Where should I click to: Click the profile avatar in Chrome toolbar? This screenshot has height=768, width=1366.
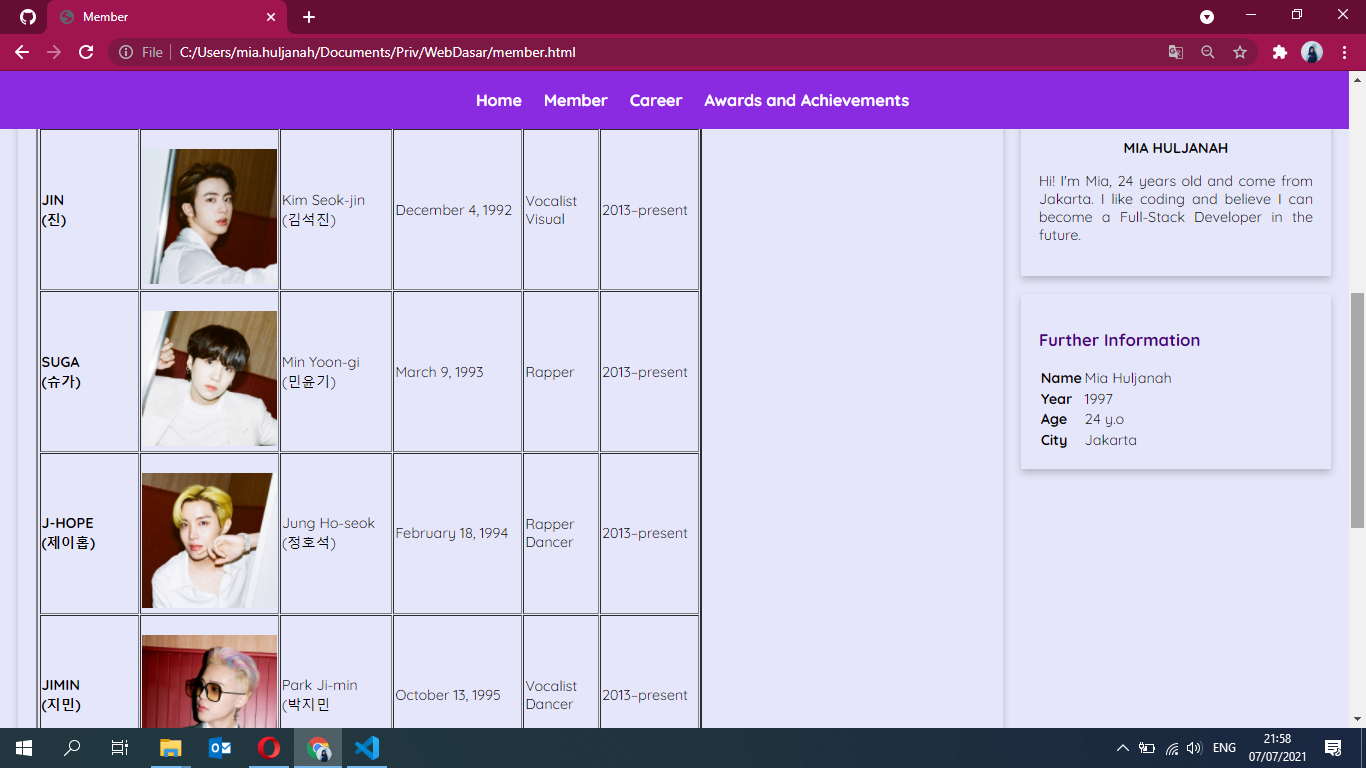click(1312, 52)
